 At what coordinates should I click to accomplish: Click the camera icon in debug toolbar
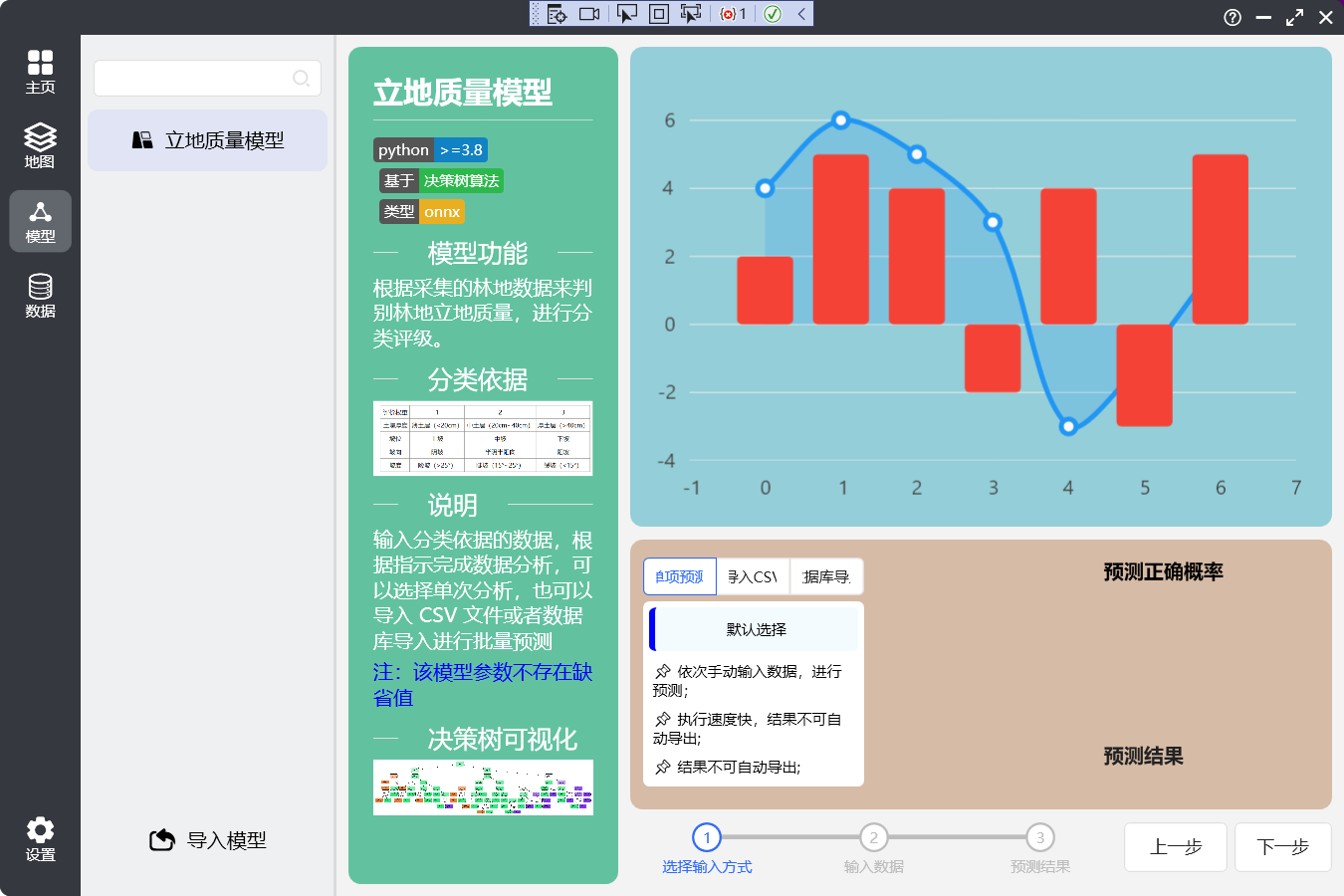pyautogui.click(x=589, y=14)
